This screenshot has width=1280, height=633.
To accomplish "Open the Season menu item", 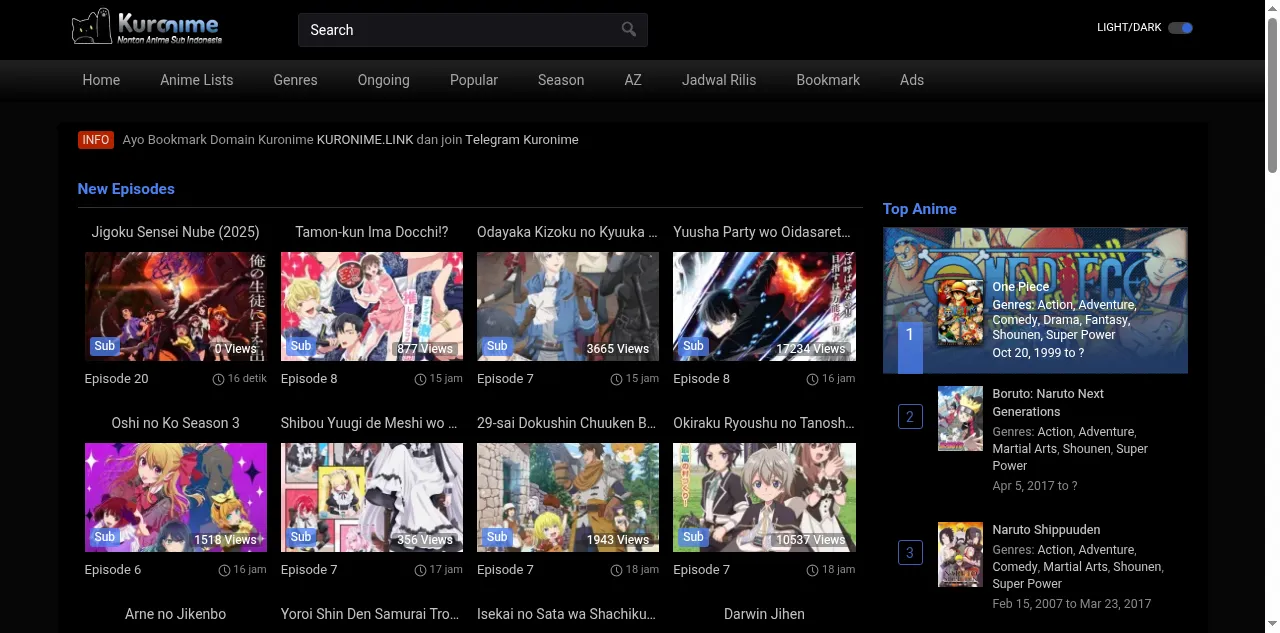I will pyautogui.click(x=561, y=80).
